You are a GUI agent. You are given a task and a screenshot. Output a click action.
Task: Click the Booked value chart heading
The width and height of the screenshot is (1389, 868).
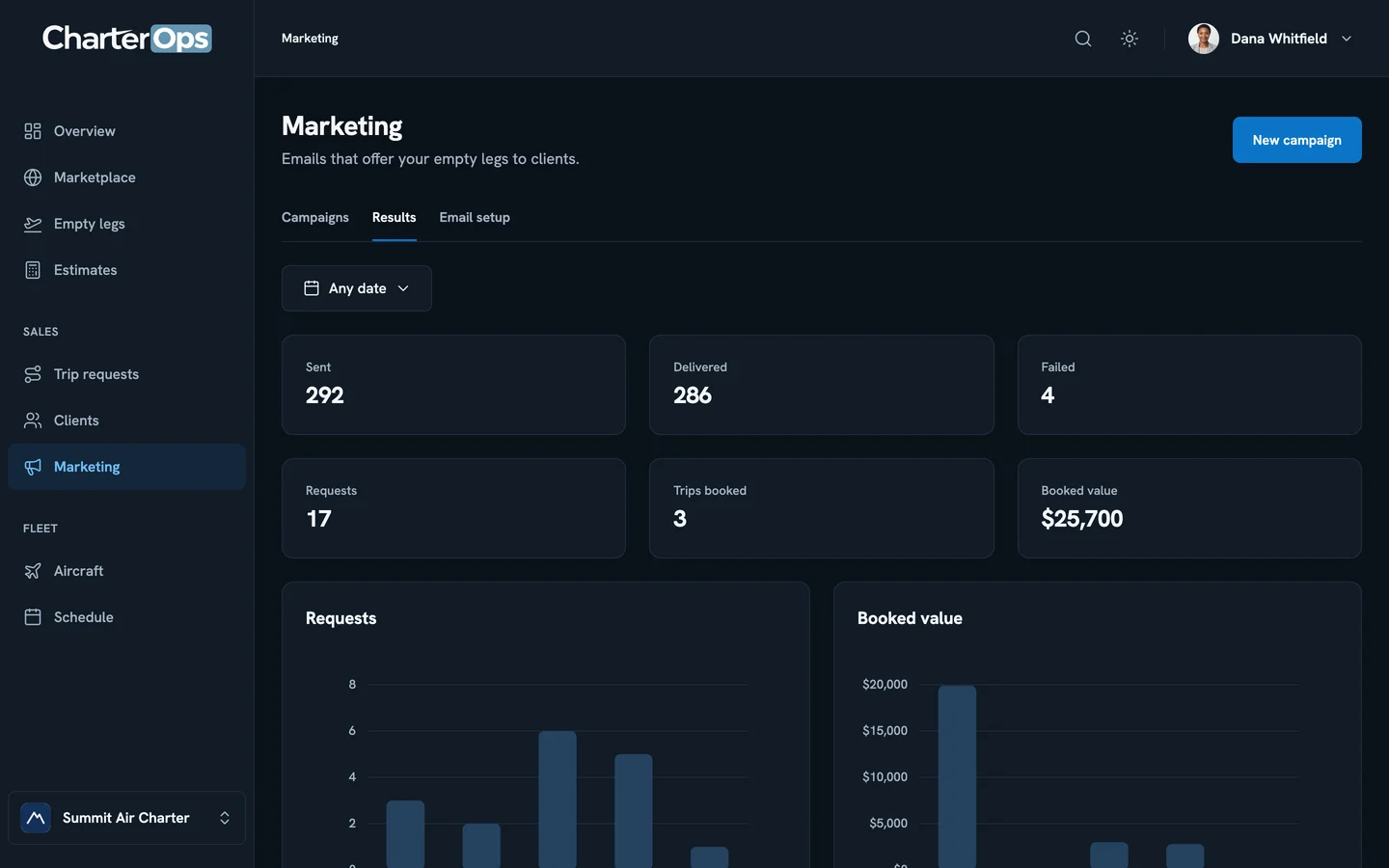(910, 618)
